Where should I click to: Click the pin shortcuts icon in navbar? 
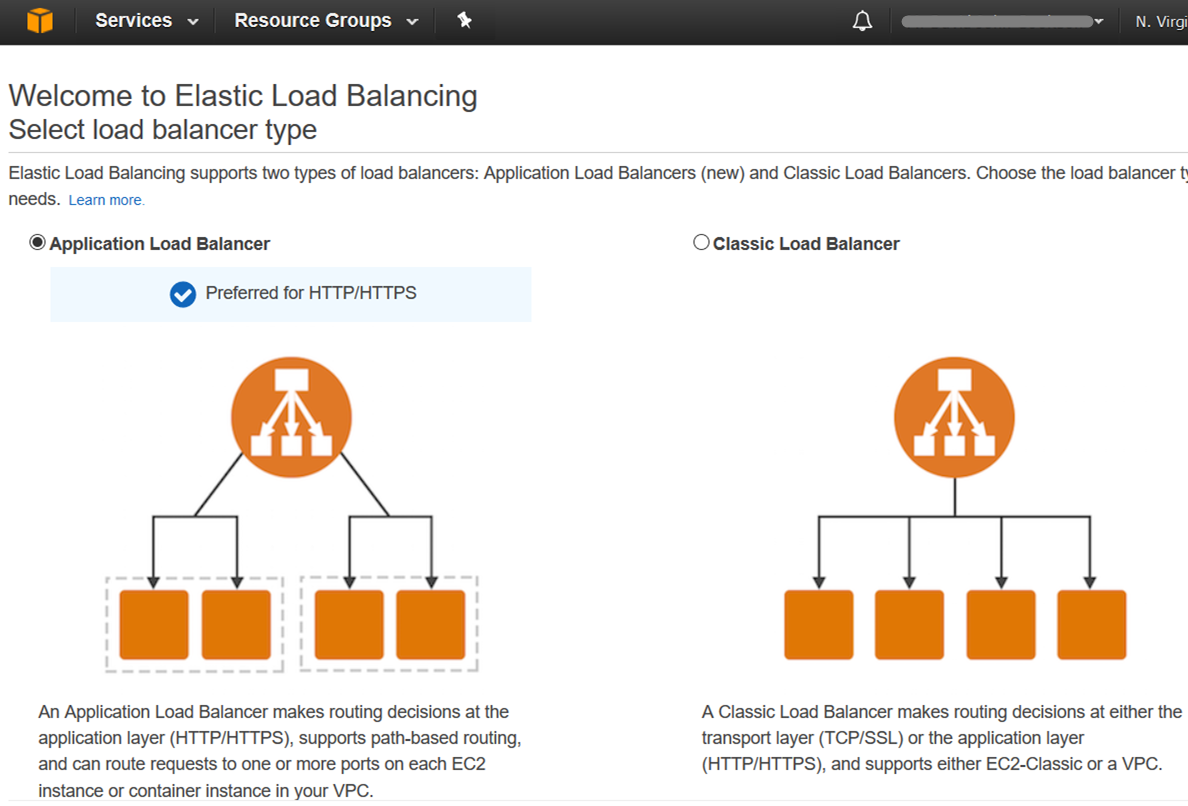pyautogui.click(x=464, y=20)
